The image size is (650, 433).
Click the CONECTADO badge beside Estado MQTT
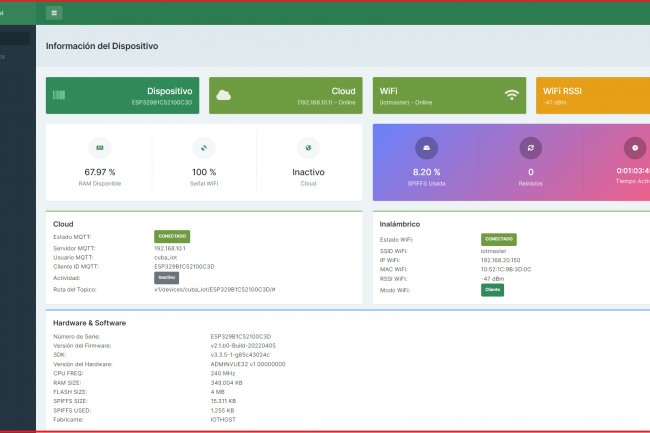pyautogui.click(x=172, y=236)
